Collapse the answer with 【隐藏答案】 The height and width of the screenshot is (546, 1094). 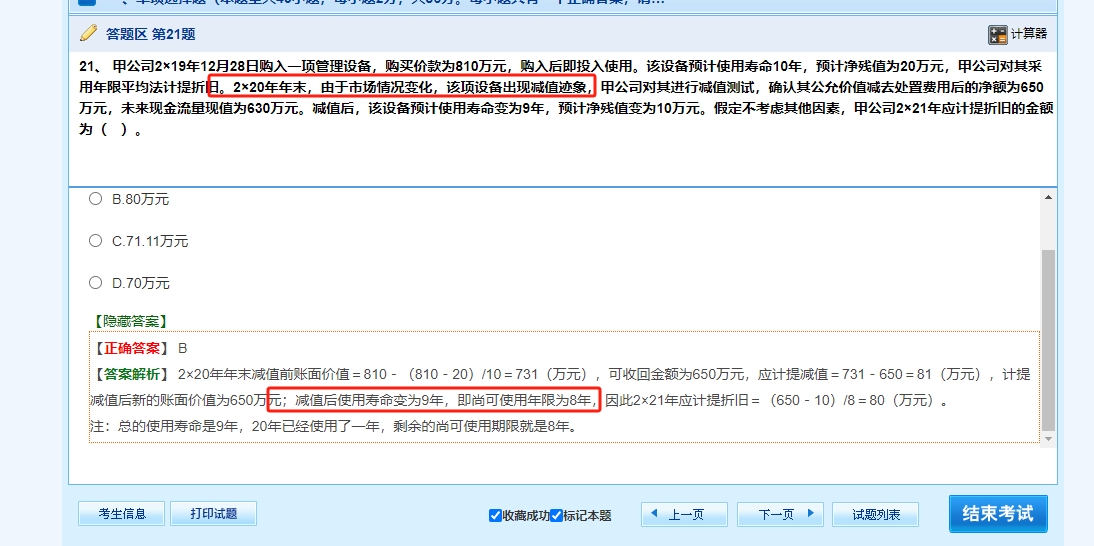point(130,321)
